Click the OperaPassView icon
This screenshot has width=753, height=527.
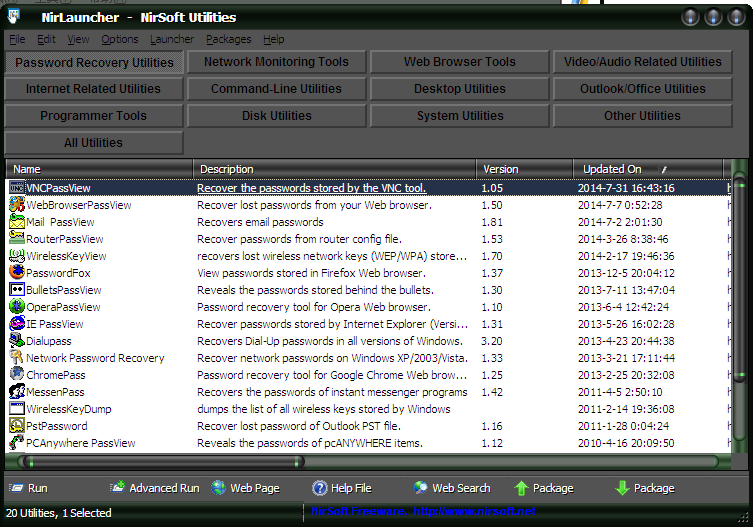click(17, 307)
